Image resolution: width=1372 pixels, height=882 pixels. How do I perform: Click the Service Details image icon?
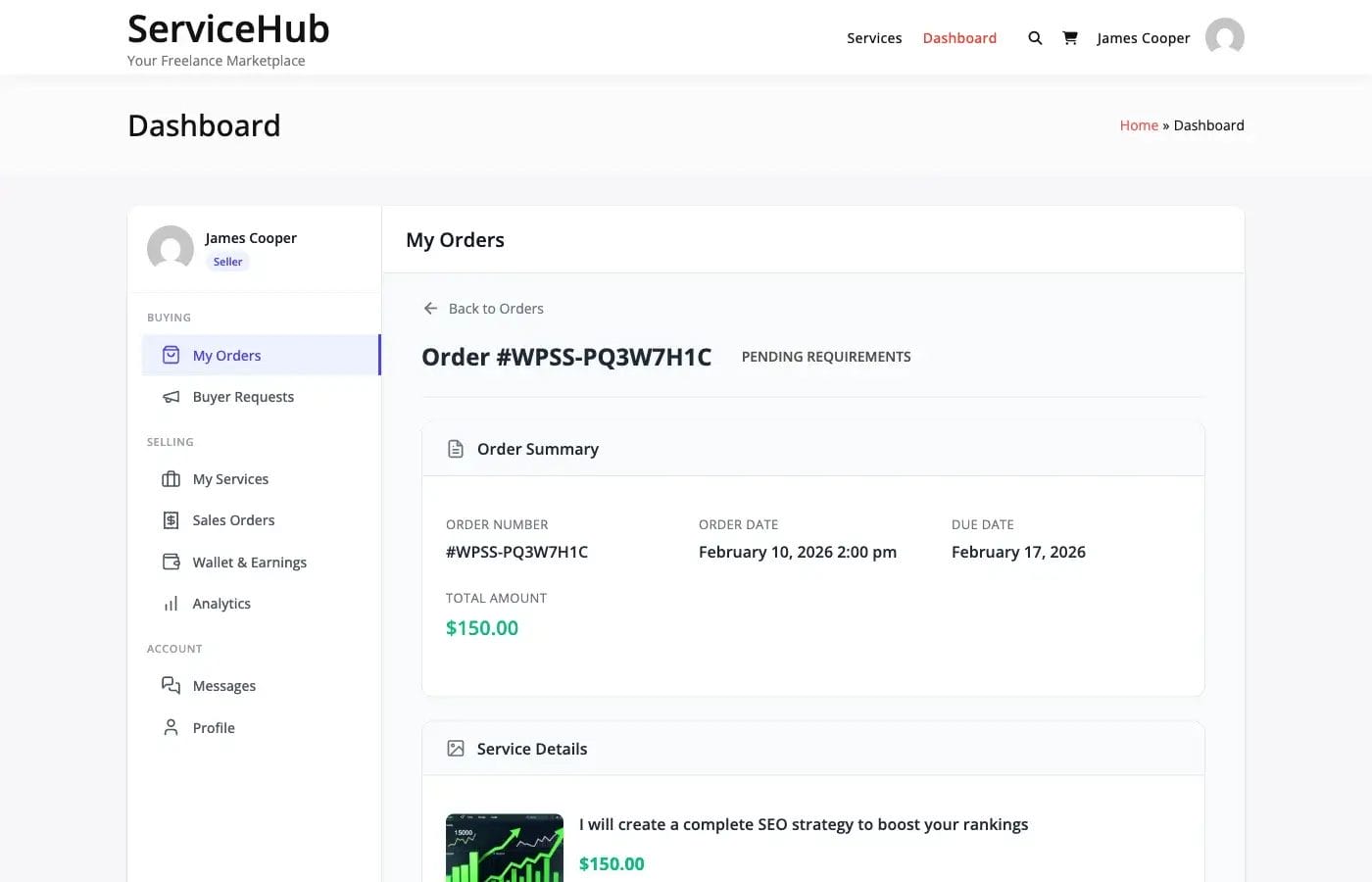[x=455, y=748]
